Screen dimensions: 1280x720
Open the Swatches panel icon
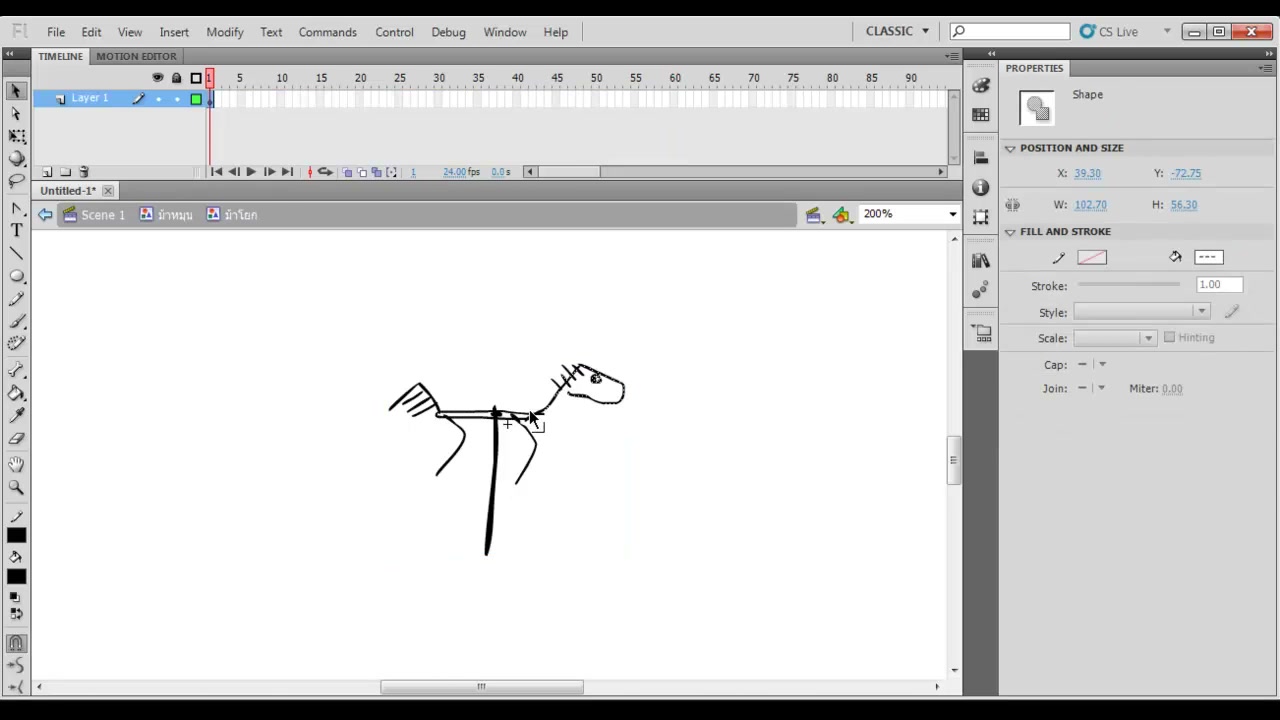pyautogui.click(x=980, y=115)
